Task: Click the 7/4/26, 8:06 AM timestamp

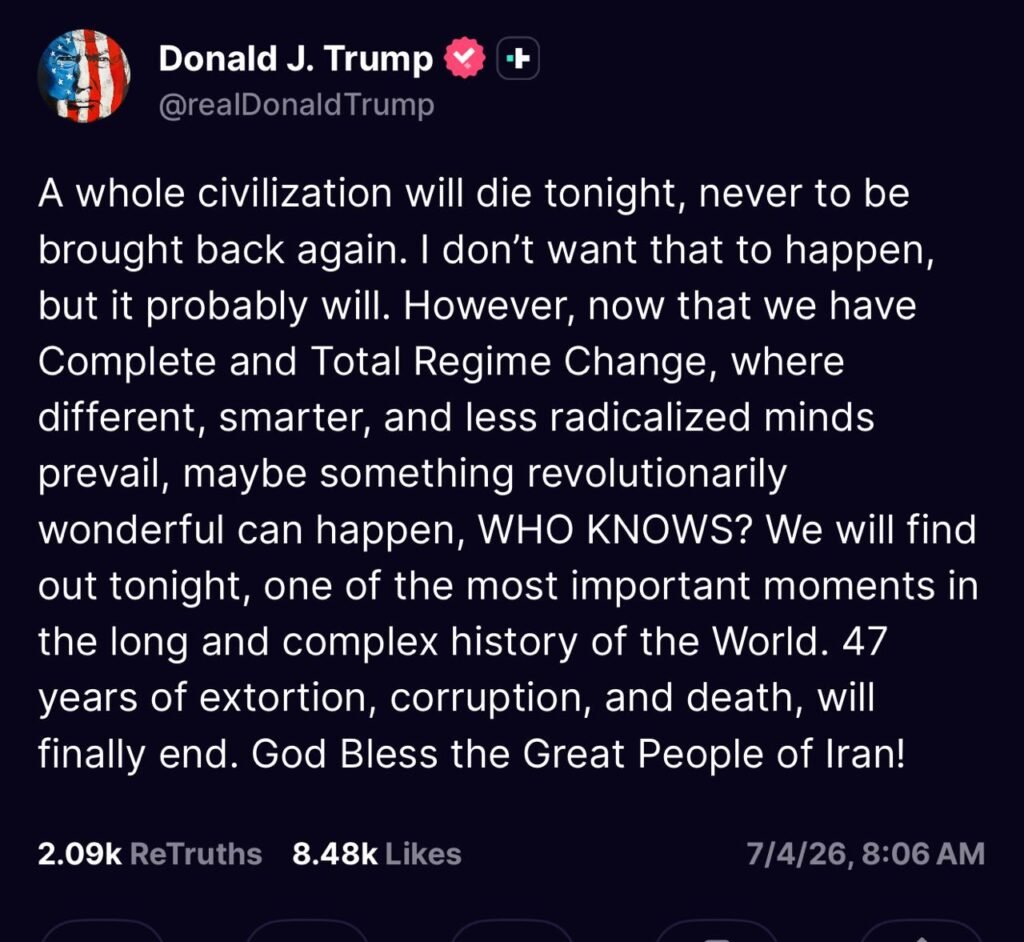Action: click(x=865, y=854)
